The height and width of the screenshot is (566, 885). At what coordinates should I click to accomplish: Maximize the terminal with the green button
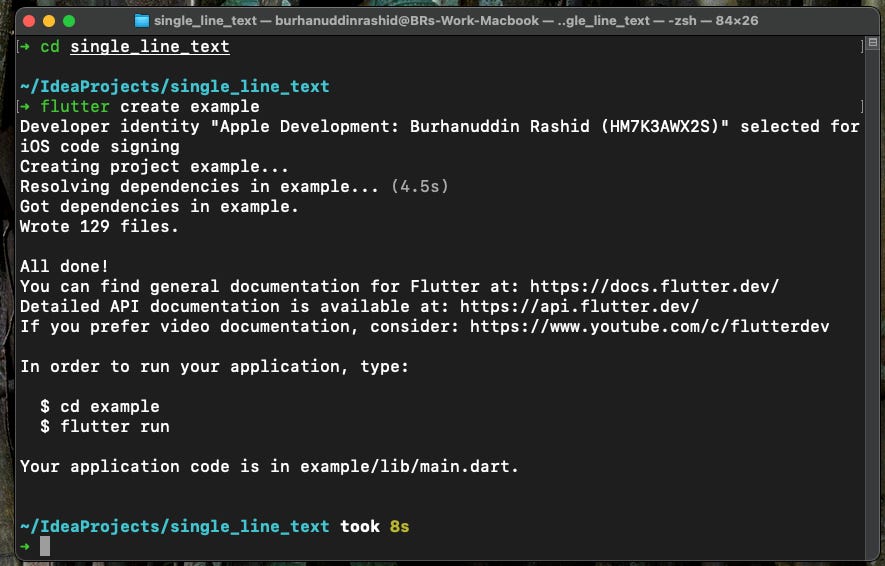69,21
